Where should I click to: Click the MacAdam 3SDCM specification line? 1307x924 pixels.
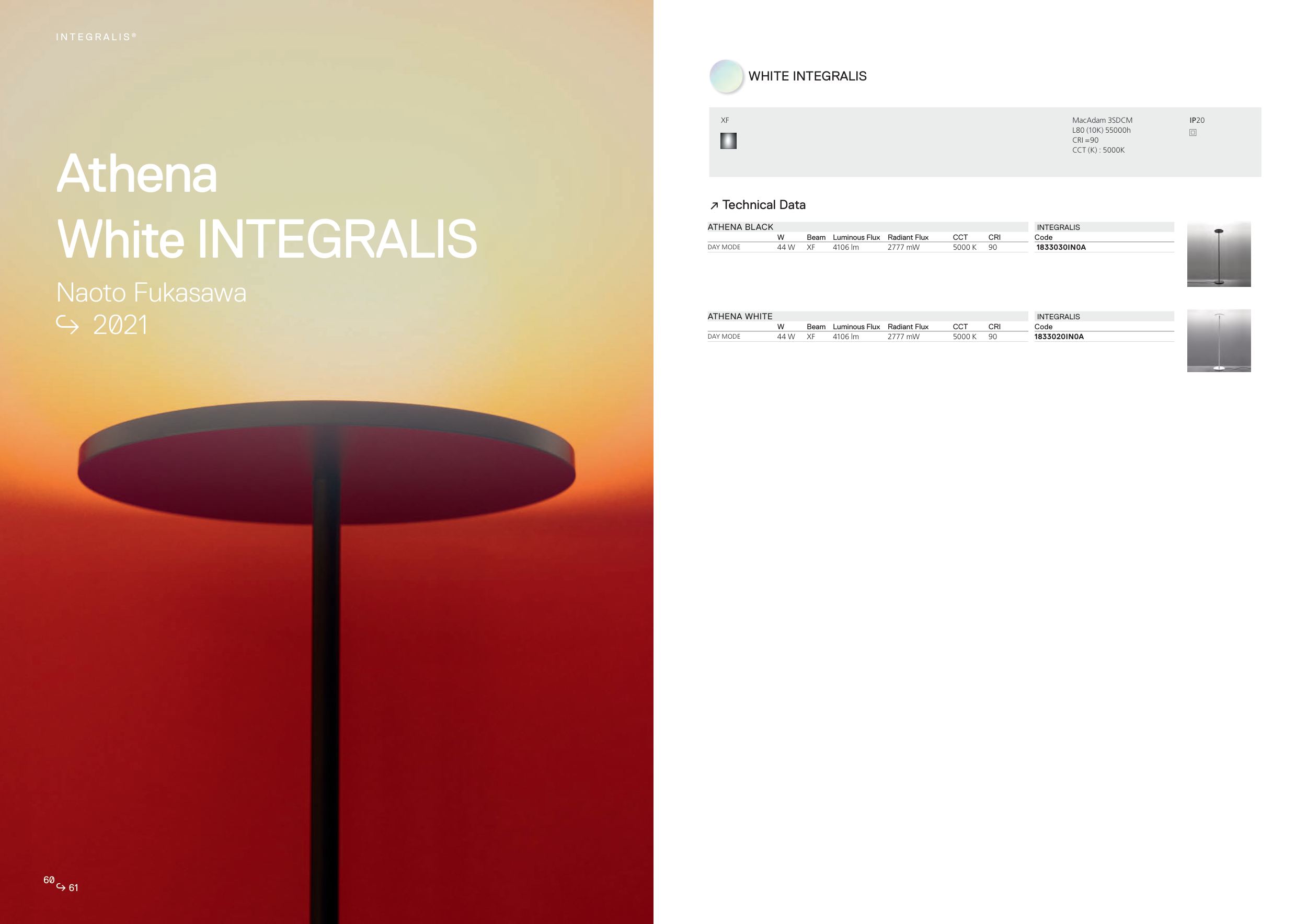click(x=1102, y=120)
